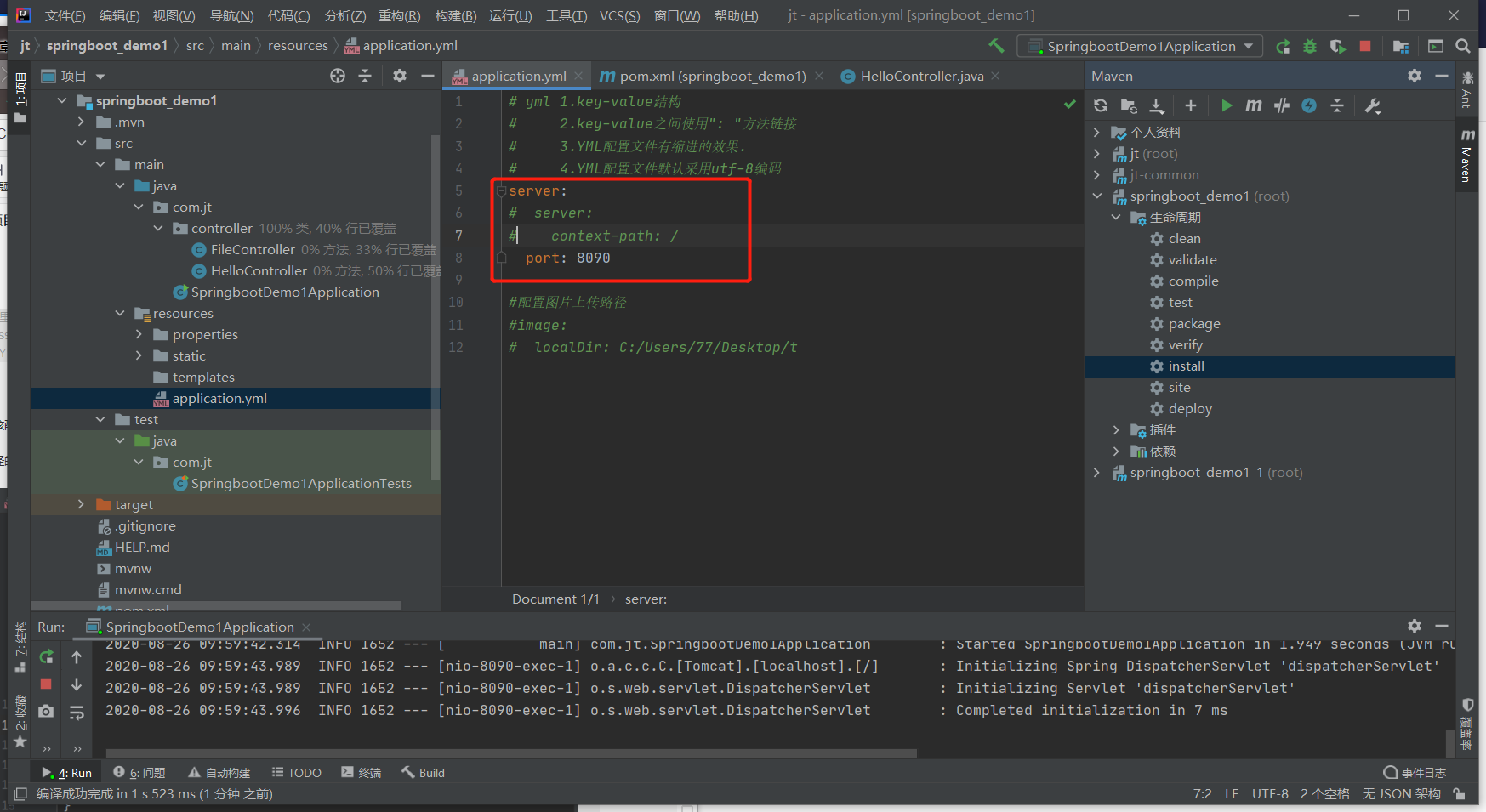Screen dimensions: 1486x812
Task: Click the console scroll down arrow
Action: 77,684
